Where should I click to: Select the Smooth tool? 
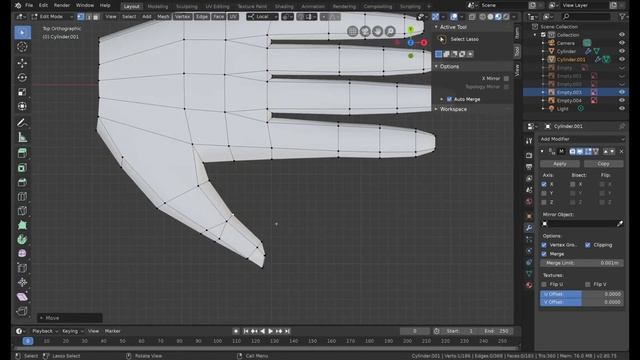(x=22, y=253)
